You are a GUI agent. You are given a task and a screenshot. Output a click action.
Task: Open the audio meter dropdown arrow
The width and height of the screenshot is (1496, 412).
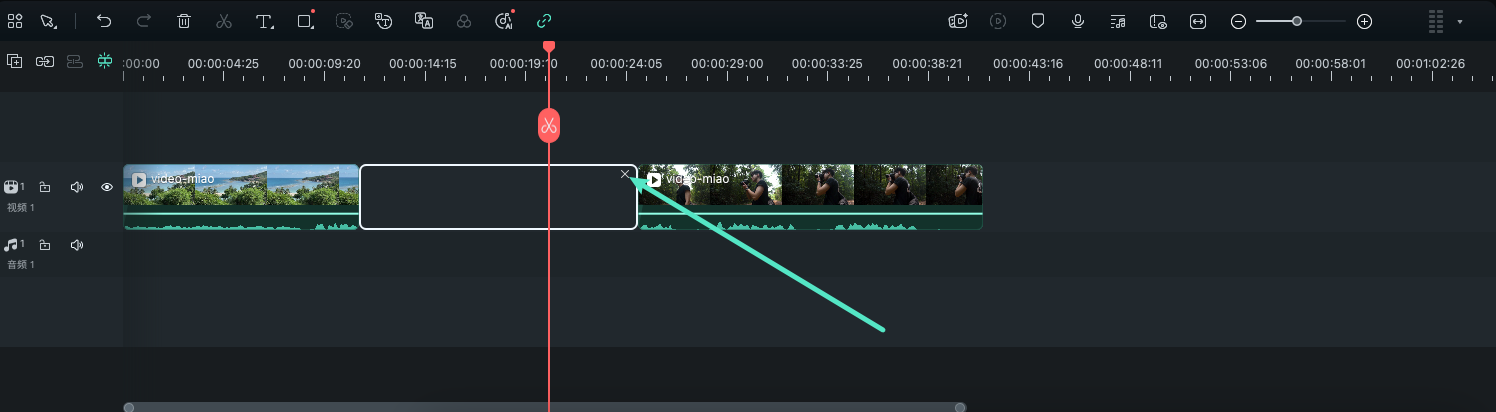[x=1460, y=21]
